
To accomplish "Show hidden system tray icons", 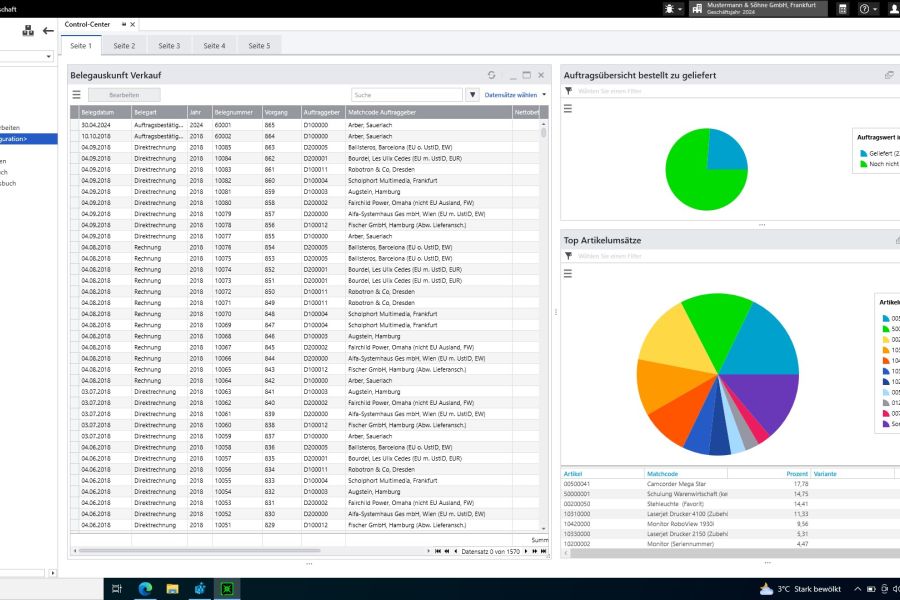I will [857, 589].
